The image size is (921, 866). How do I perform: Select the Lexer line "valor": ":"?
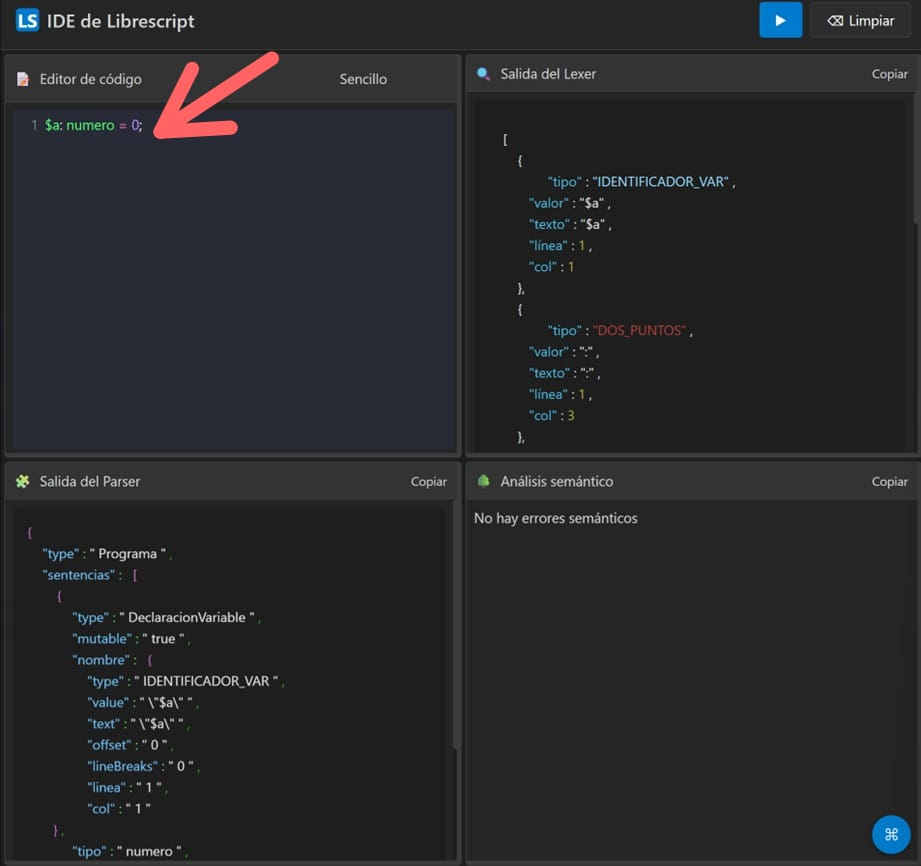(564, 352)
